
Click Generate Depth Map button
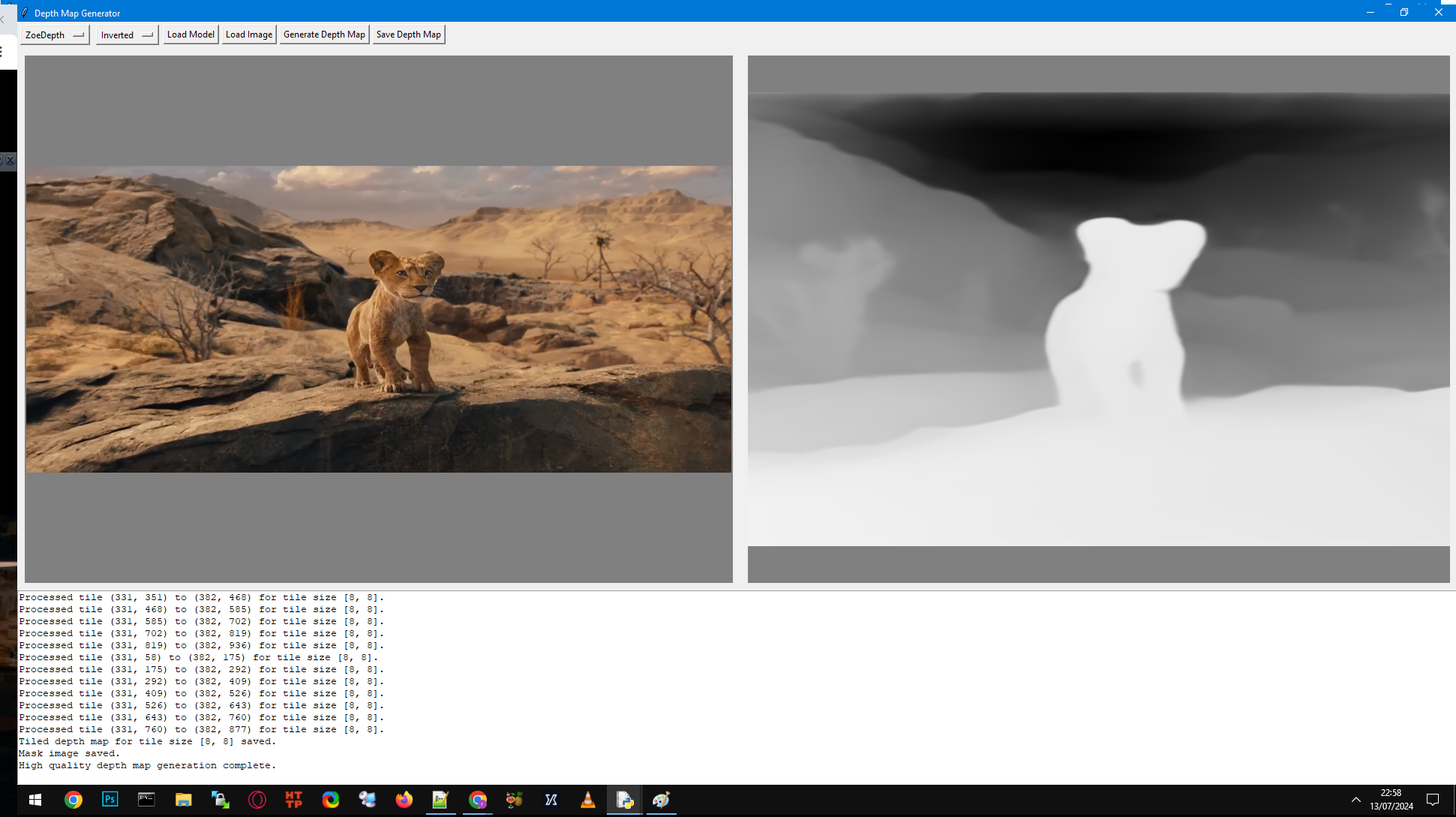(x=324, y=35)
